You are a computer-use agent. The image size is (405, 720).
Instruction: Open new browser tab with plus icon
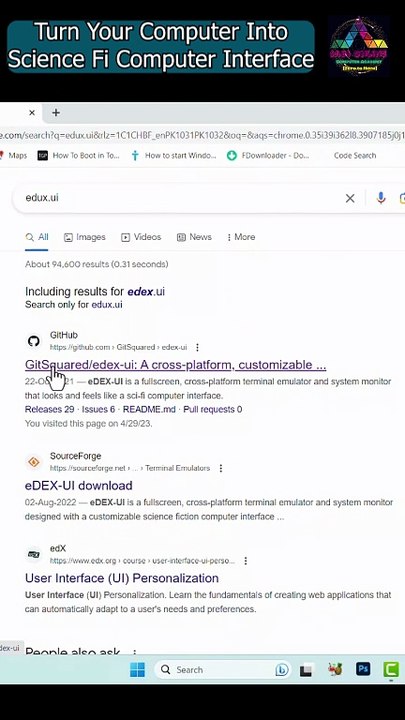[x=56, y=112]
